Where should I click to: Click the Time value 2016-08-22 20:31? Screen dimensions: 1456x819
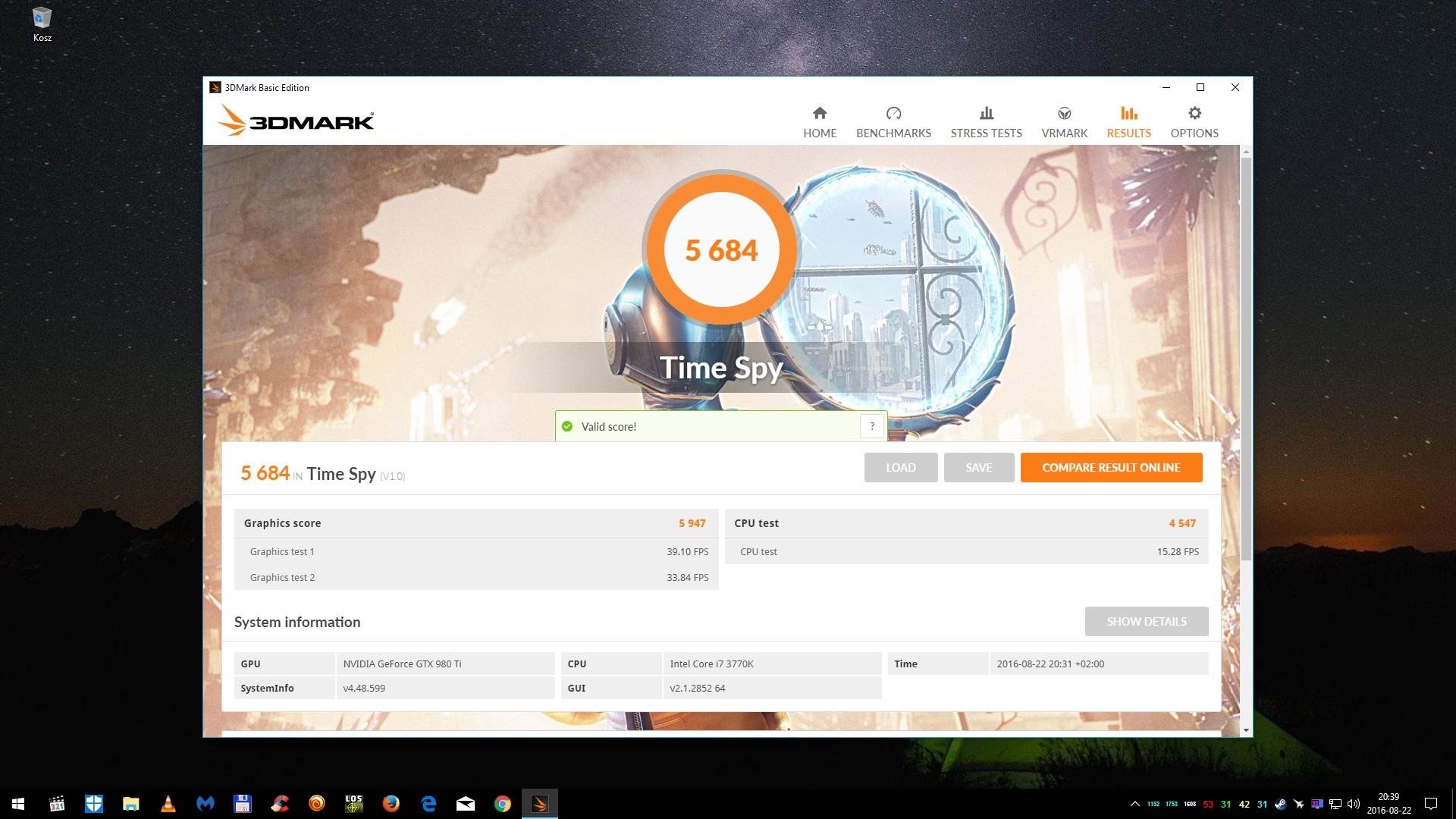1050,664
